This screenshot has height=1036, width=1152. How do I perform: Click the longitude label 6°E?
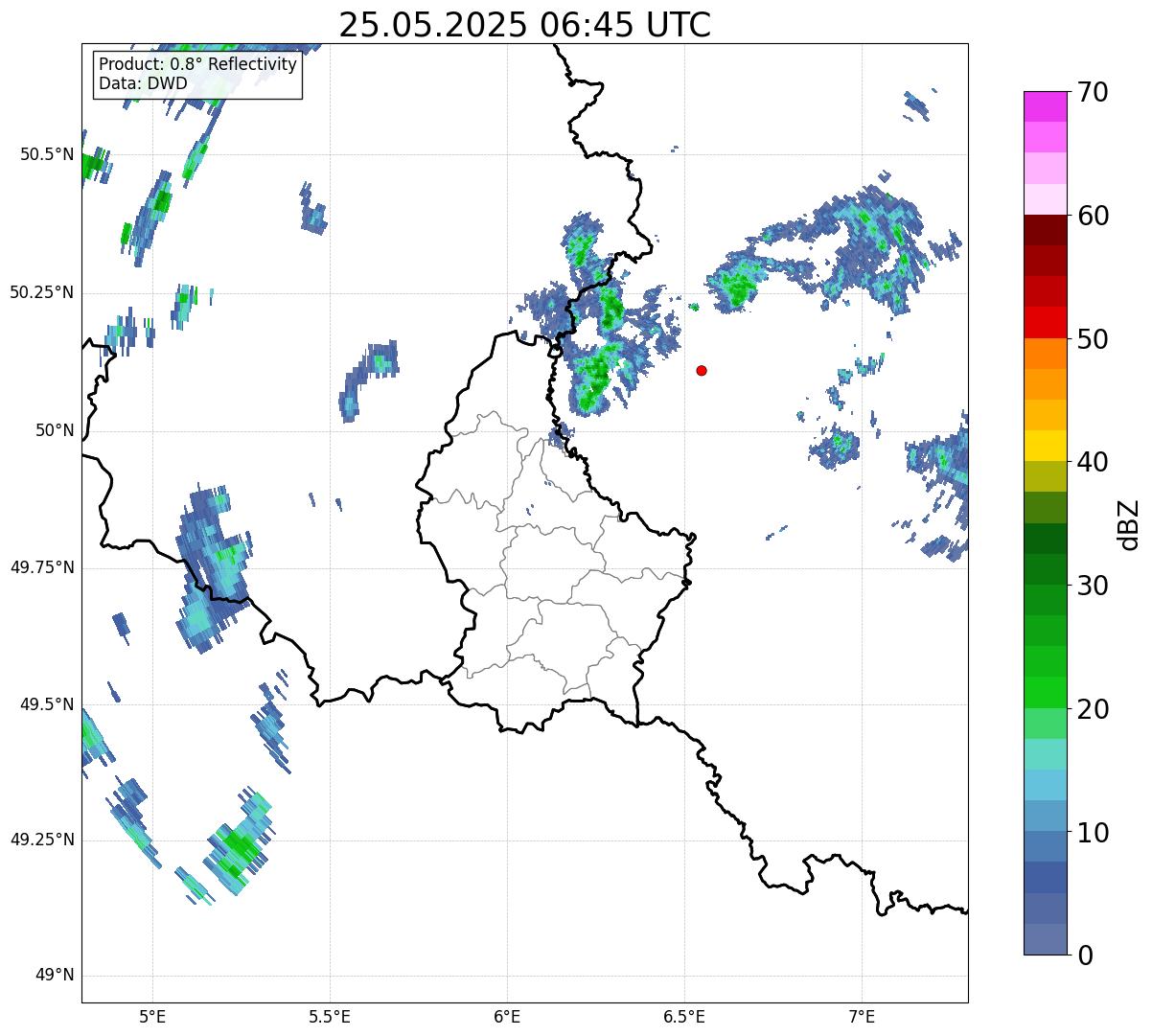click(507, 1017)
